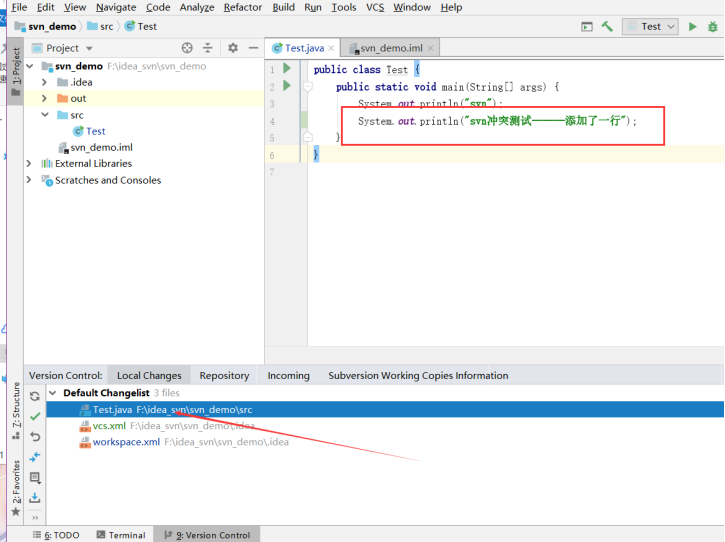Open the Repository tab

pos(224,376)
